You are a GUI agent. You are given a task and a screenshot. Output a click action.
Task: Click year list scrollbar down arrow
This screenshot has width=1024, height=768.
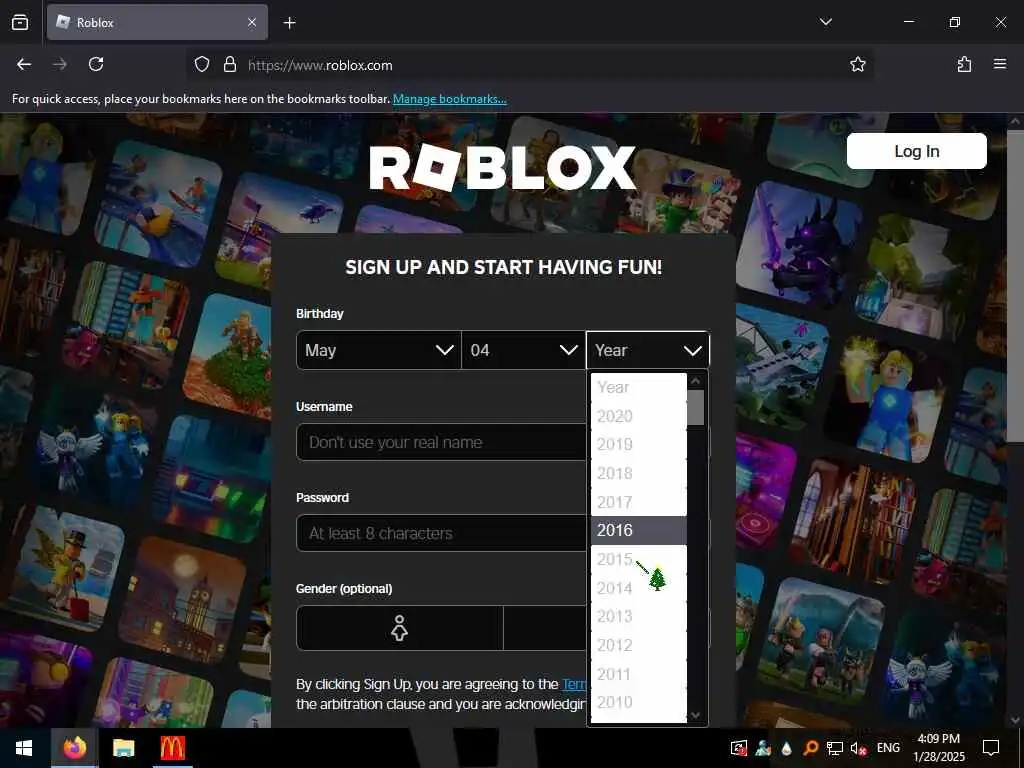[696, 715]
